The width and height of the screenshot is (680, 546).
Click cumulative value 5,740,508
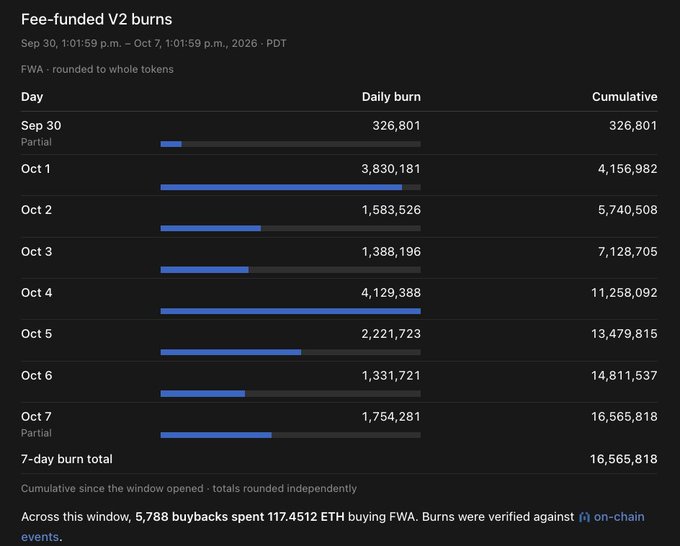coord(628,210)
